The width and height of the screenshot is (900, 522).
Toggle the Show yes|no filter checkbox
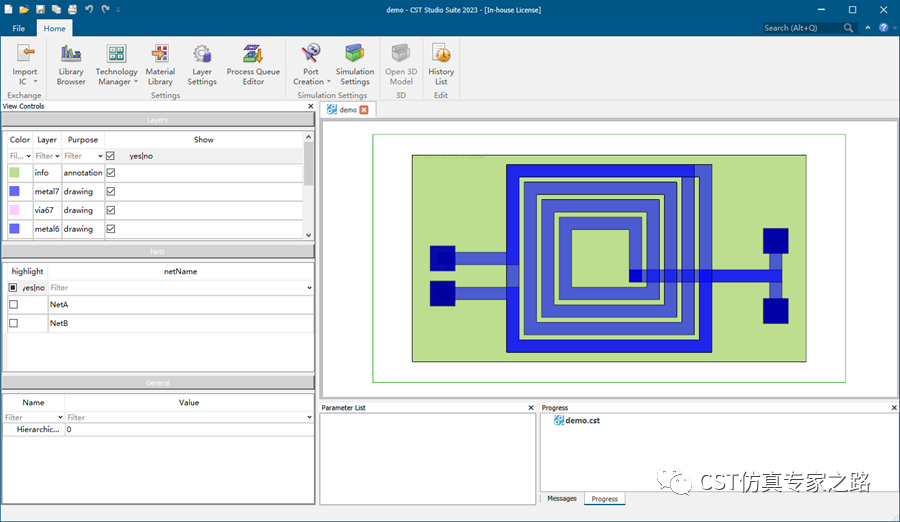[111, 156]
